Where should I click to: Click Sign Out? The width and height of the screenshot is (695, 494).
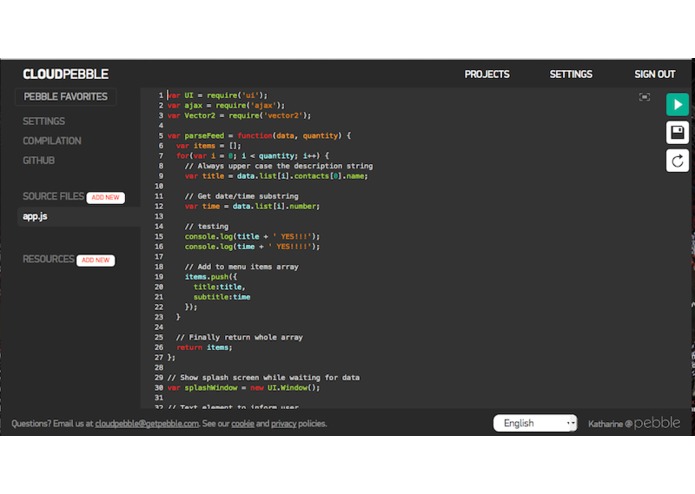[x=655, y=74]
